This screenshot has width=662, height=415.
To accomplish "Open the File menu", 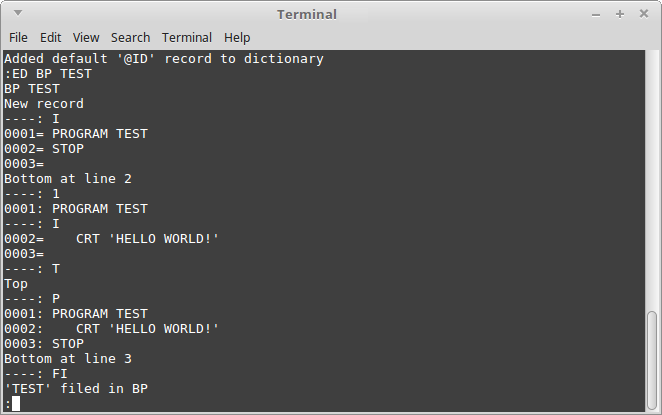I will click(18, 38).
